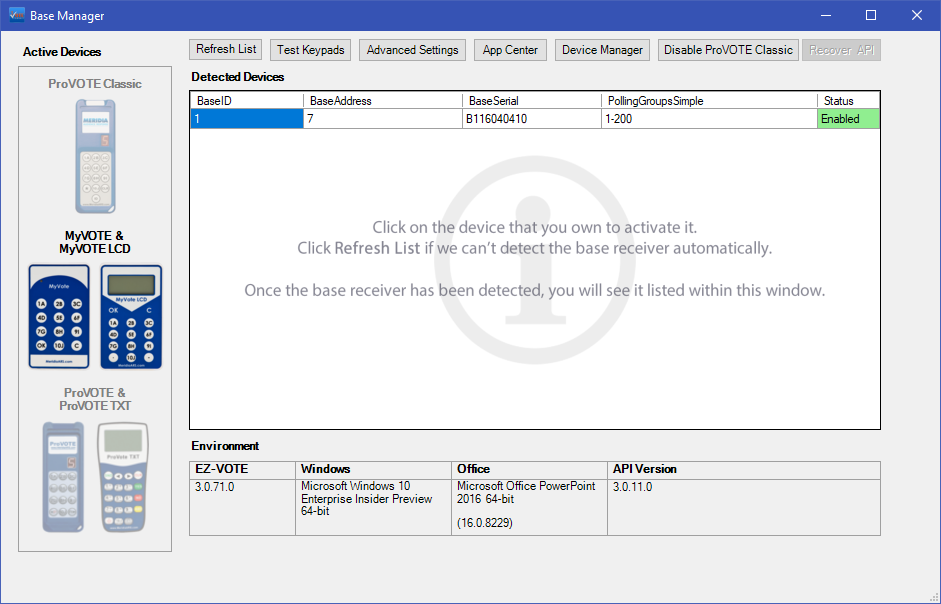This screenshot has height=604, width=941.
Task: Click the ProVOTE & ProVOTE TXT label
Action: (95, 399)
